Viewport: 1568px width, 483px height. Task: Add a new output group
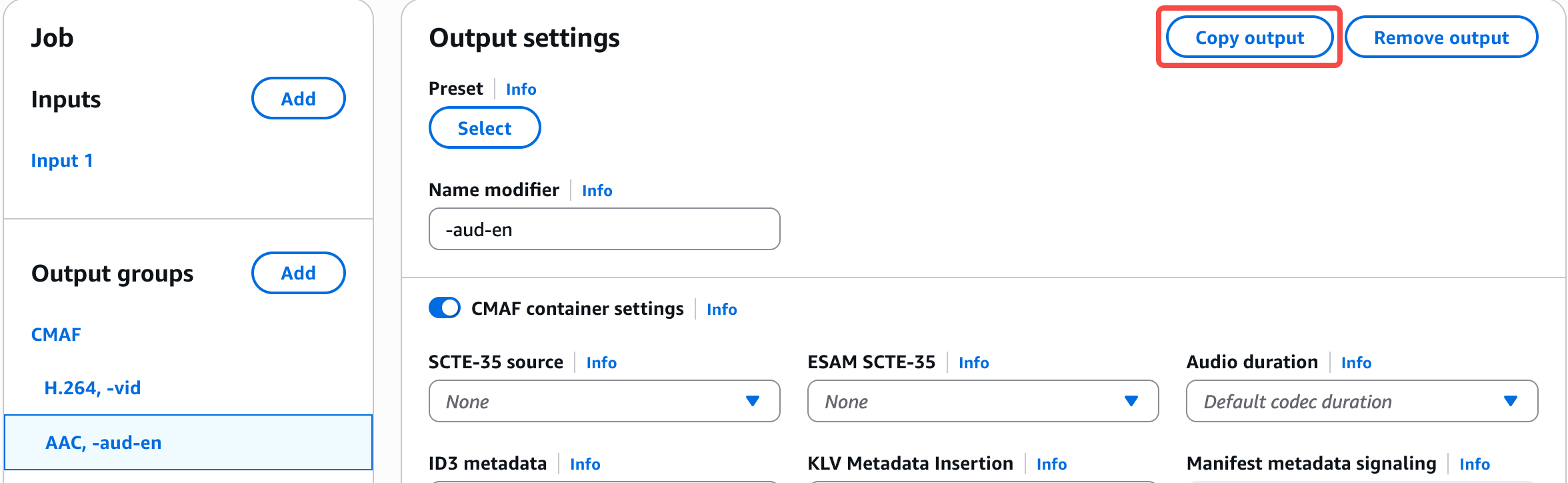pyautogui.click(x=298, y=273)
